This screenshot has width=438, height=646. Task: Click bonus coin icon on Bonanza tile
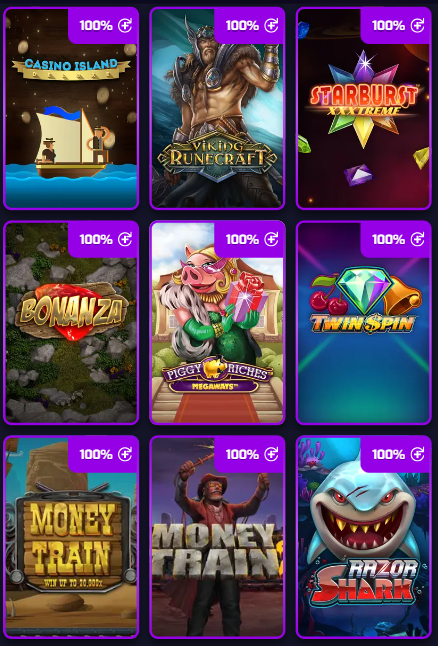[125, 239]
